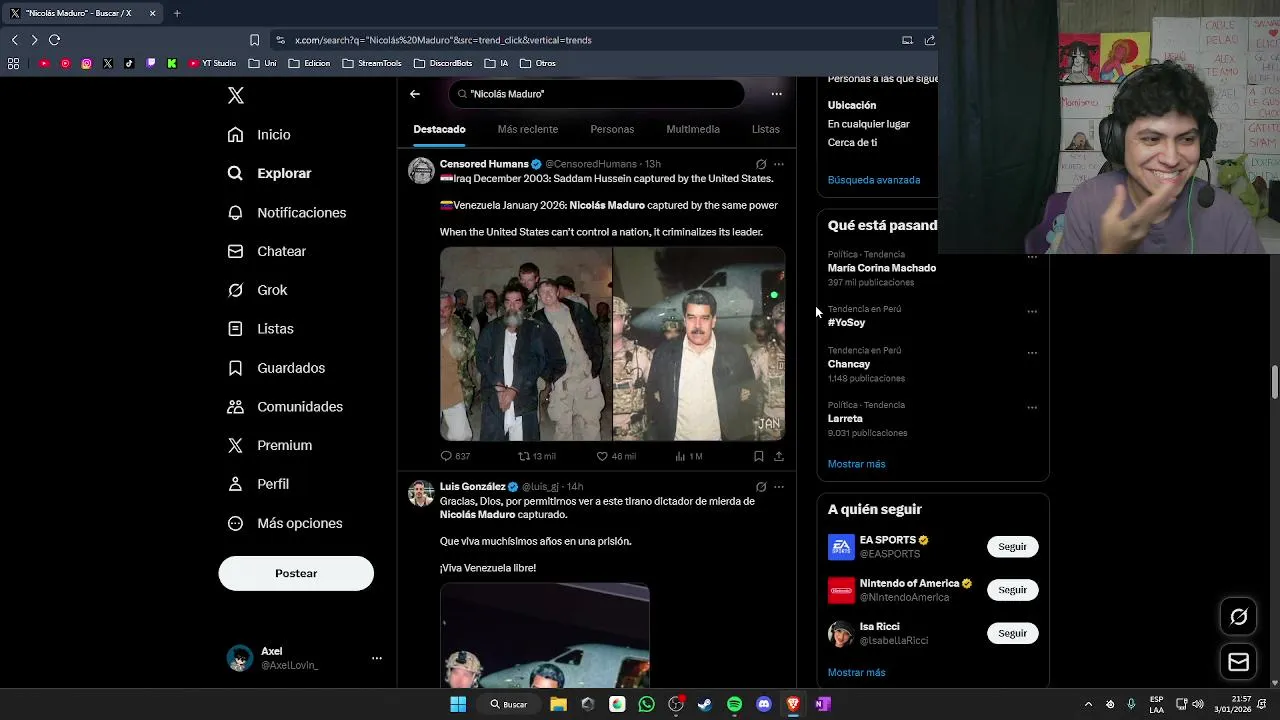Open YT Studio bookmark
Screen dimensions: 1280x720
coord(212,63)
